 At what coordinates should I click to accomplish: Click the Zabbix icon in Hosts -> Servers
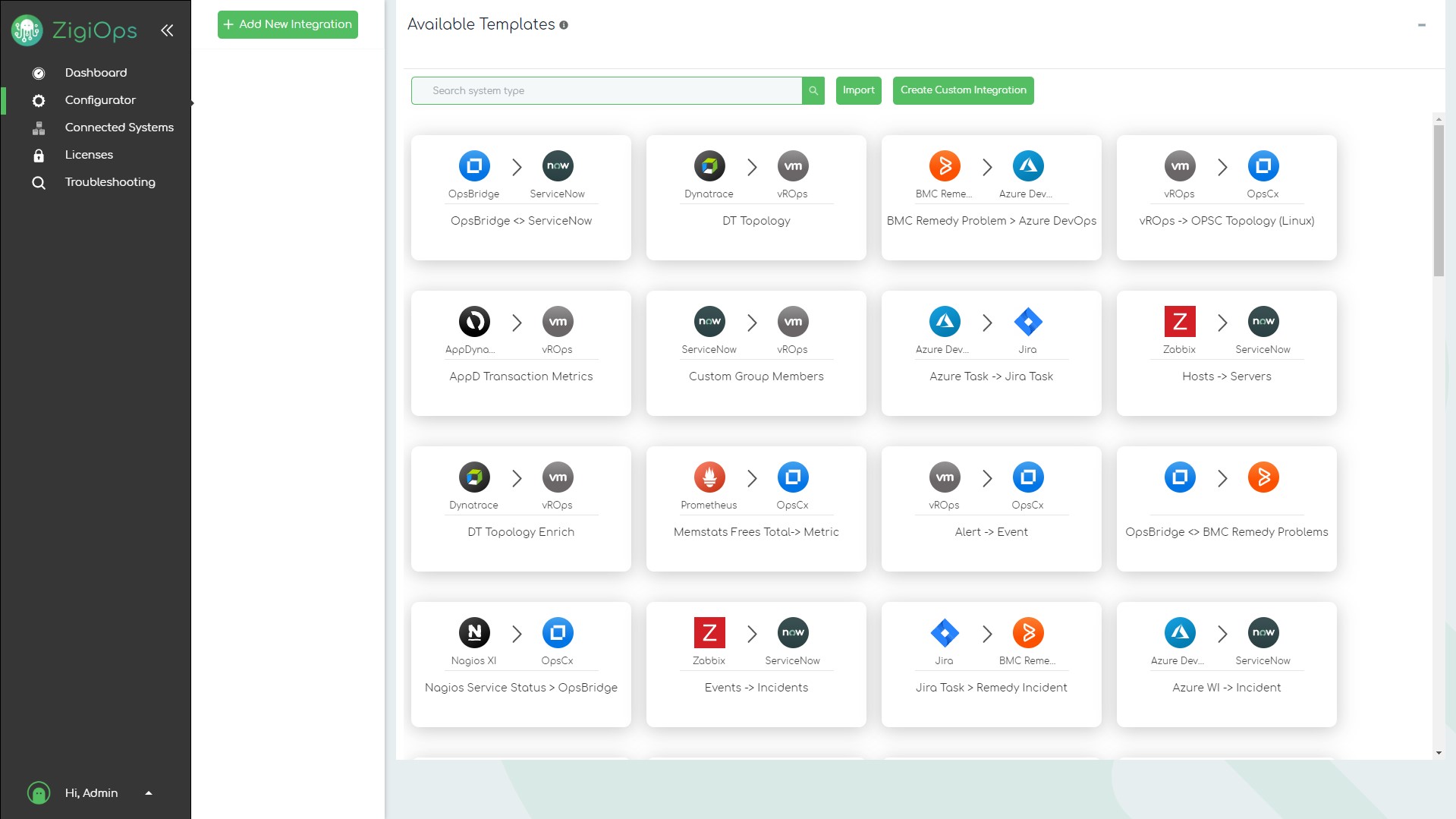point(1179,321)
